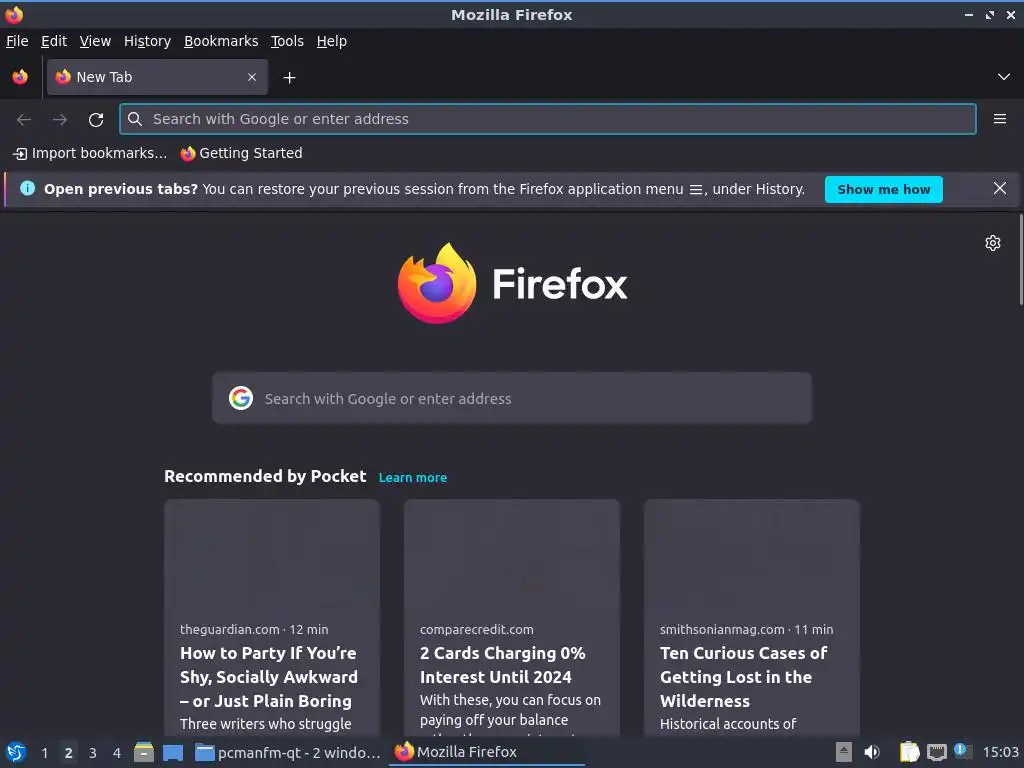Open Smithsonian Getting Lost in Wilderness article
This screenshot has width=1024, height=768.
743,677
